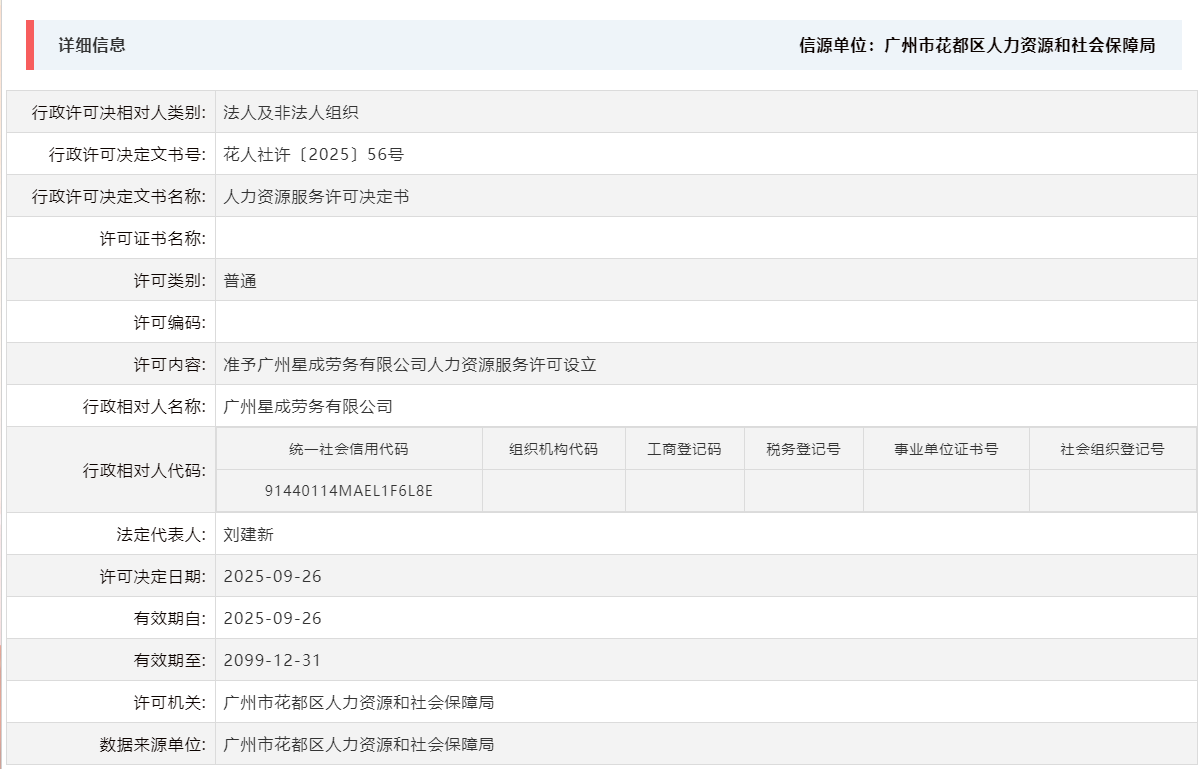
Task: Click the 税务登记号 column header
Action: pos(803,448)
